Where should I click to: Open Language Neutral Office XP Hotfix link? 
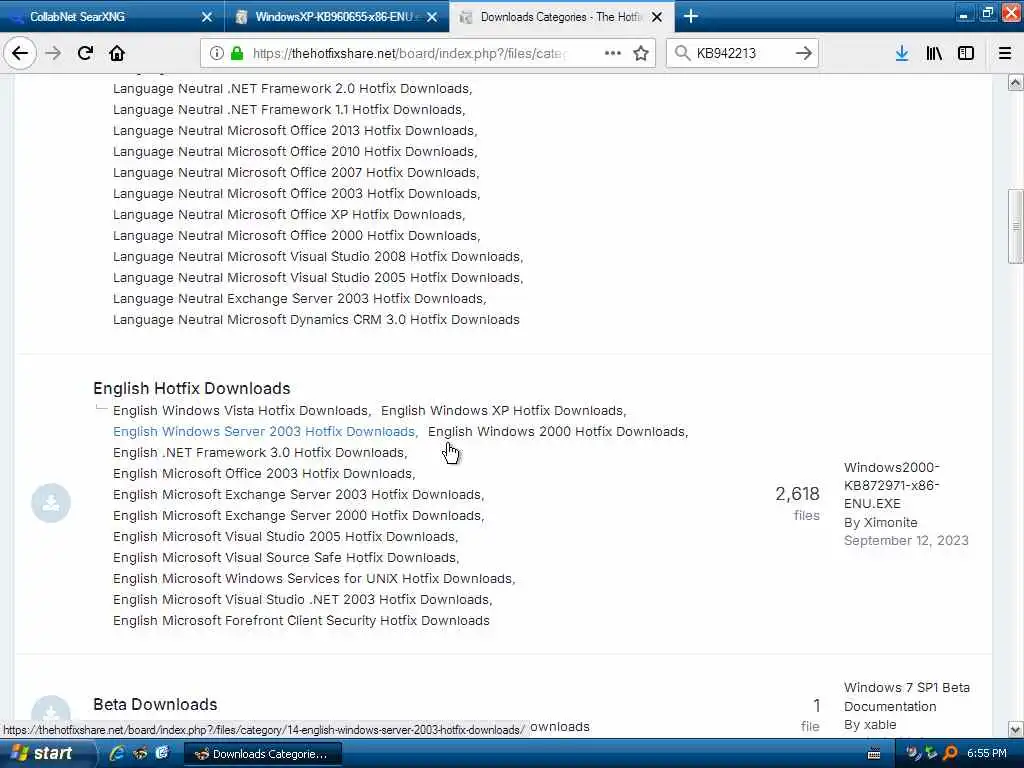point(287,214)
